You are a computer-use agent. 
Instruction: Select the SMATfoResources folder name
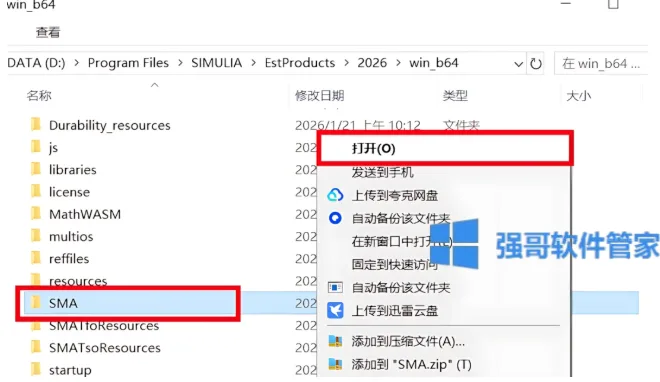point(104,326)
